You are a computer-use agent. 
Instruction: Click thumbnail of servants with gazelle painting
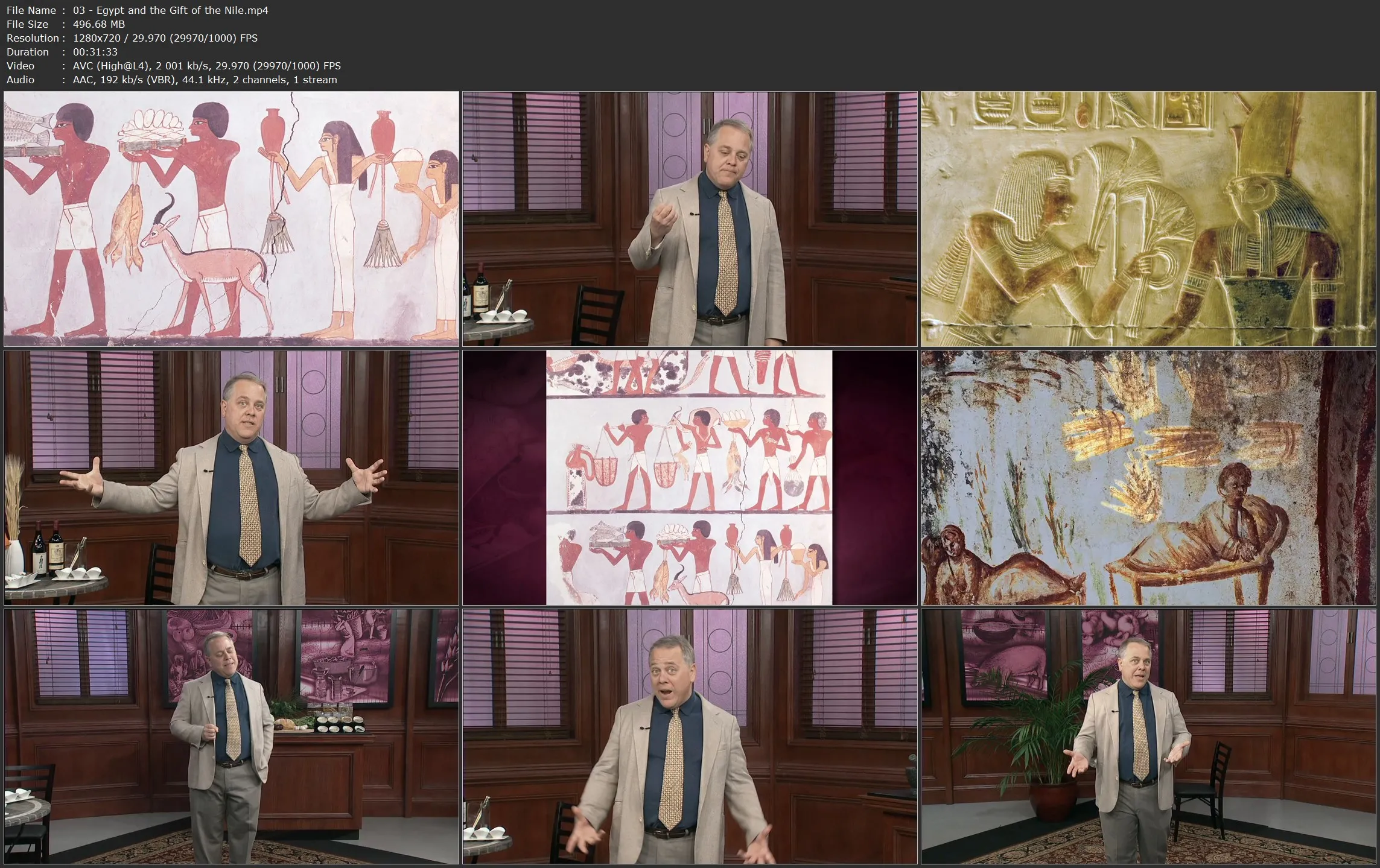pyautogui.click(x=232, y=219)
